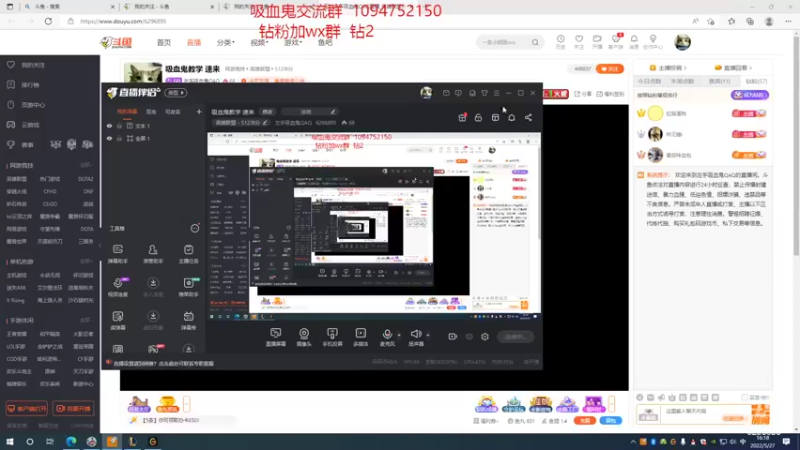
Task: Toggle the lock on 文本 1 layer
Action: [119, 126]
